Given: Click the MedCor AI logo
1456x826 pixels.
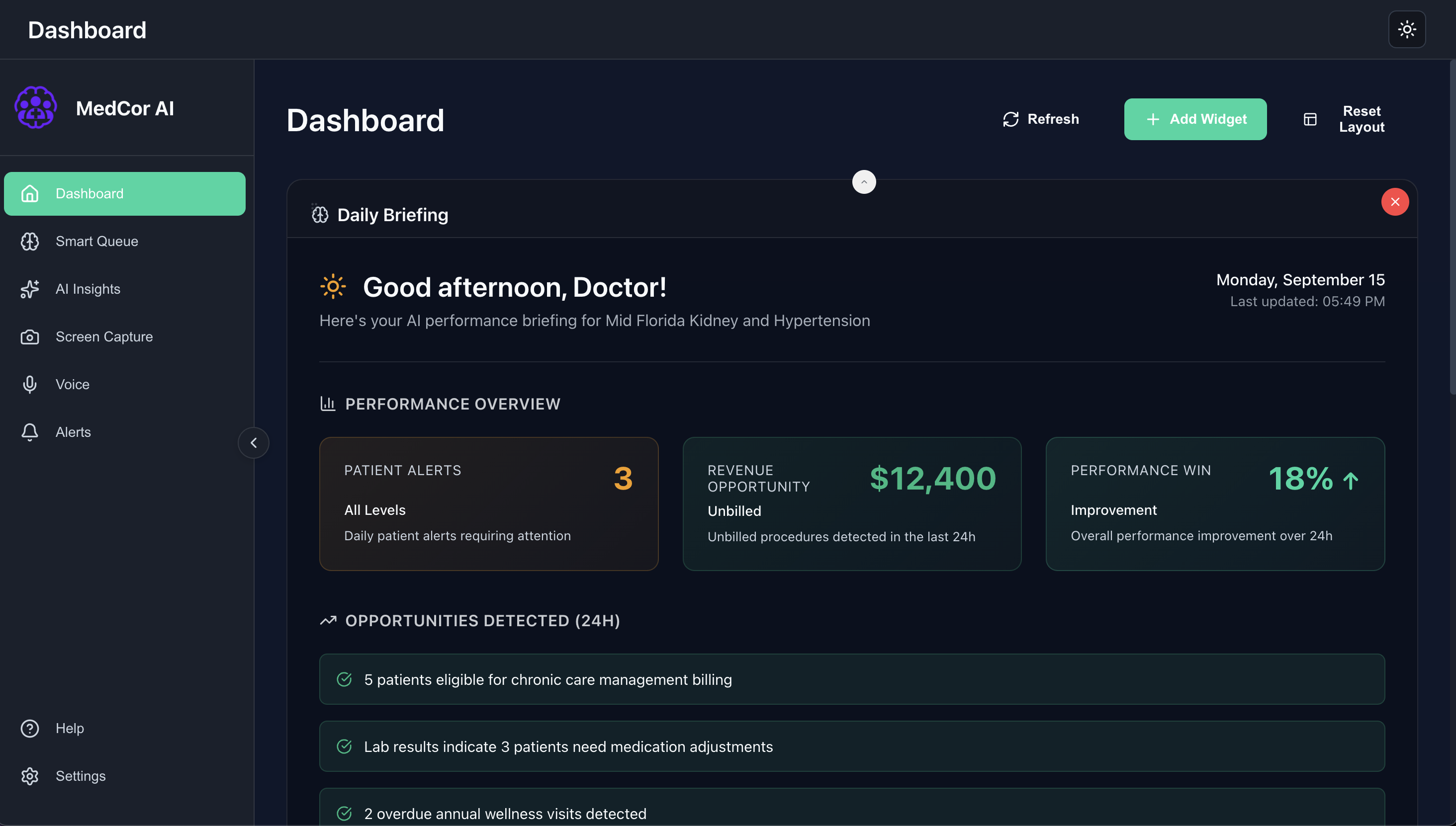Looking at the screenshot, I should pos(36,107).
